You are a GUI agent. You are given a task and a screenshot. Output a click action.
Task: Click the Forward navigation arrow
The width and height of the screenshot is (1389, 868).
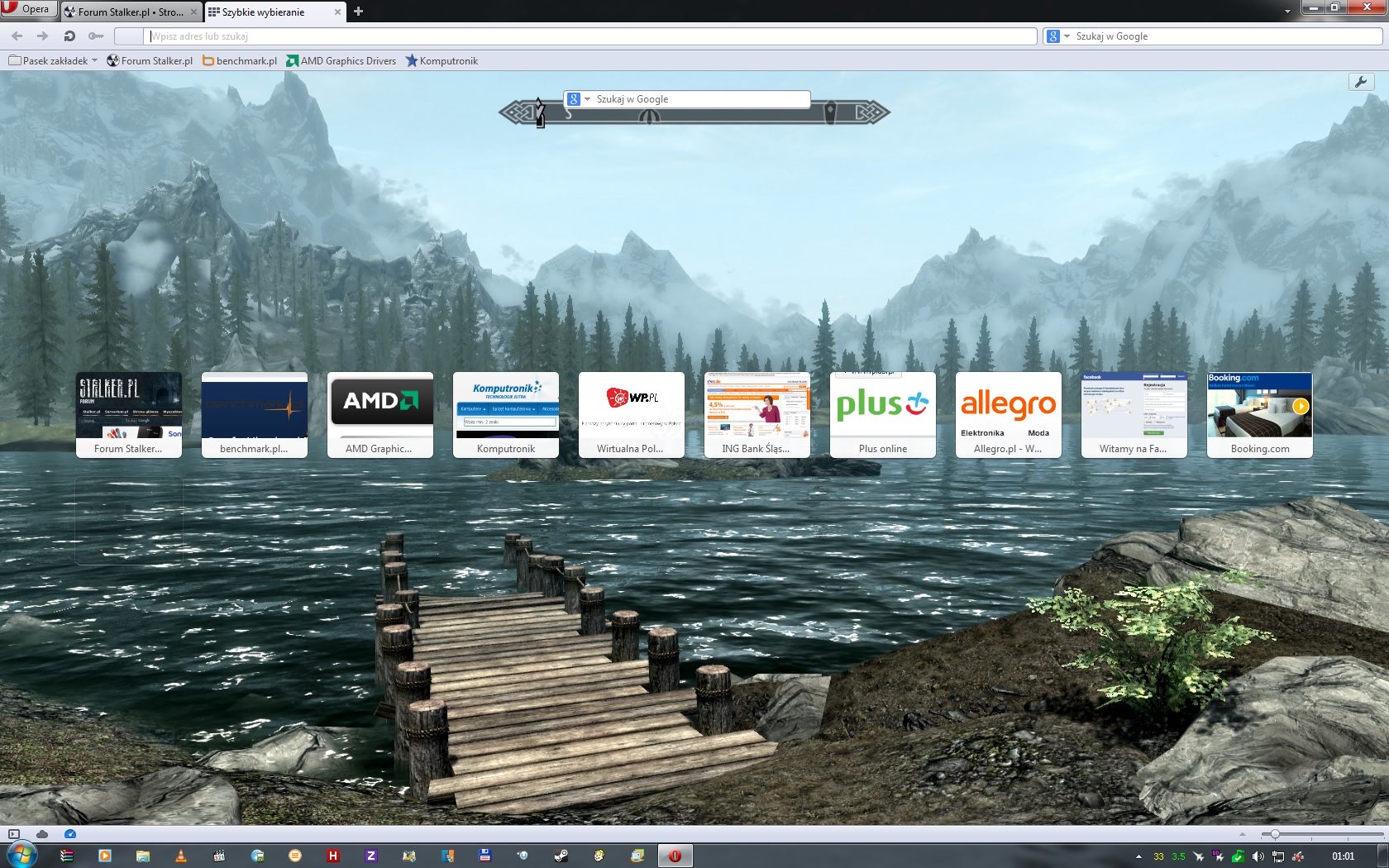43,36
